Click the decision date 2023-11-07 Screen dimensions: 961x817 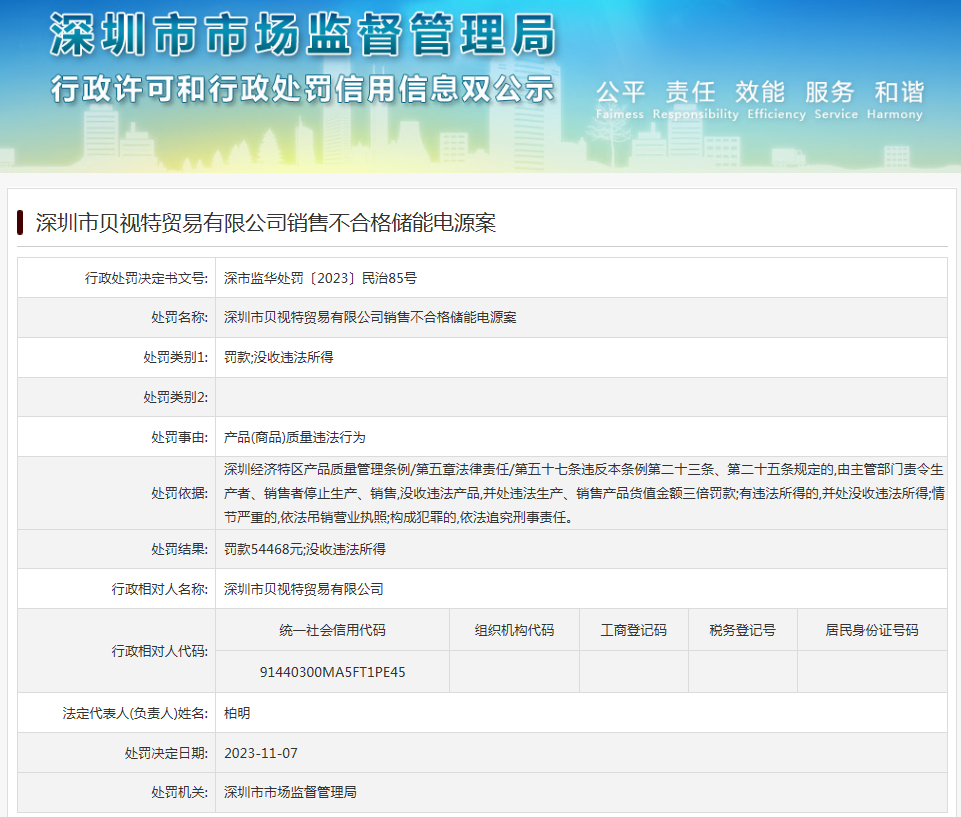261,753
